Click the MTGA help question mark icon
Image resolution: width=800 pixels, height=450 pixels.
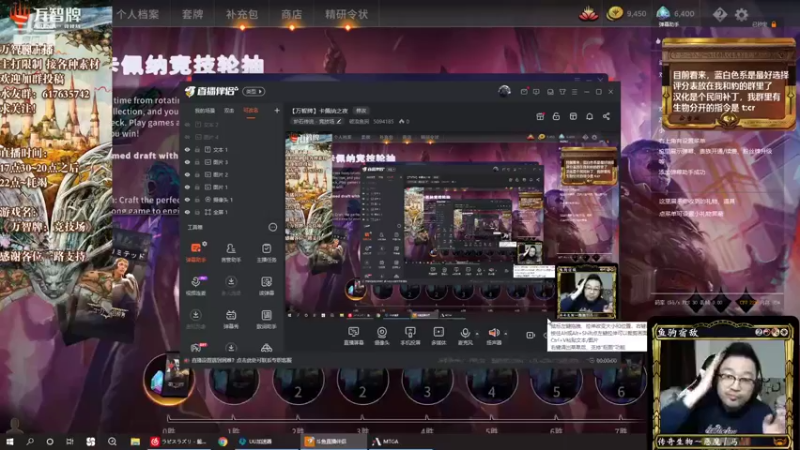coord(719,14)
